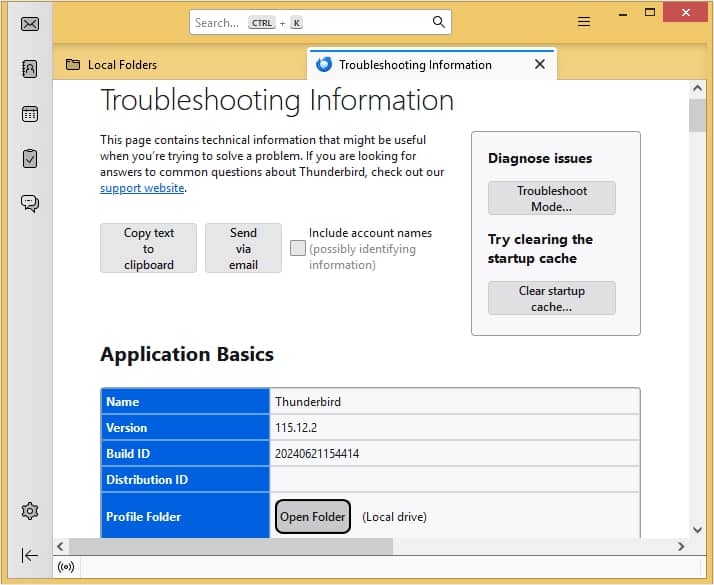
Task: Click the (Local drive) text
Action: point(394,517)
